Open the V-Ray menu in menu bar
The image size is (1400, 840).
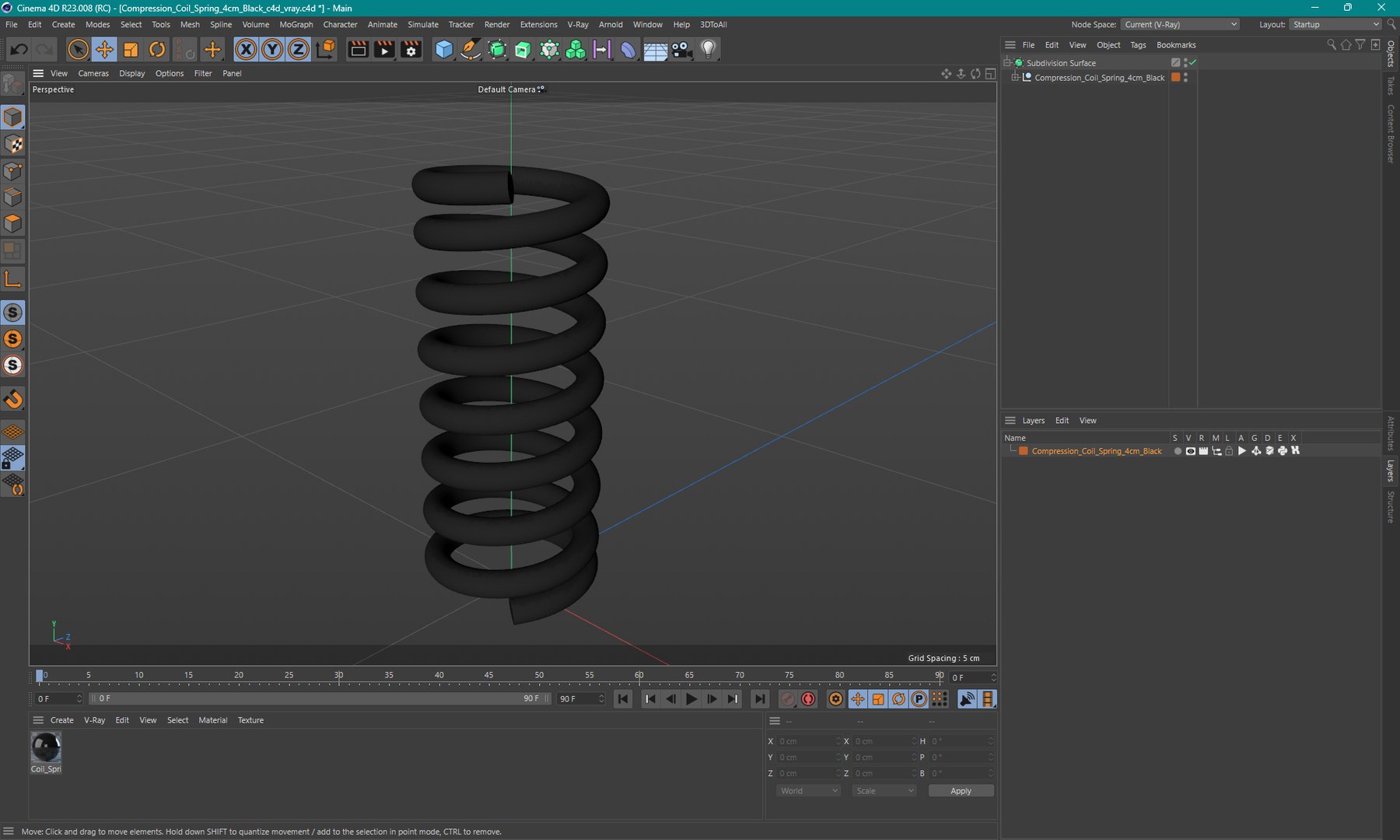point(578,25)
